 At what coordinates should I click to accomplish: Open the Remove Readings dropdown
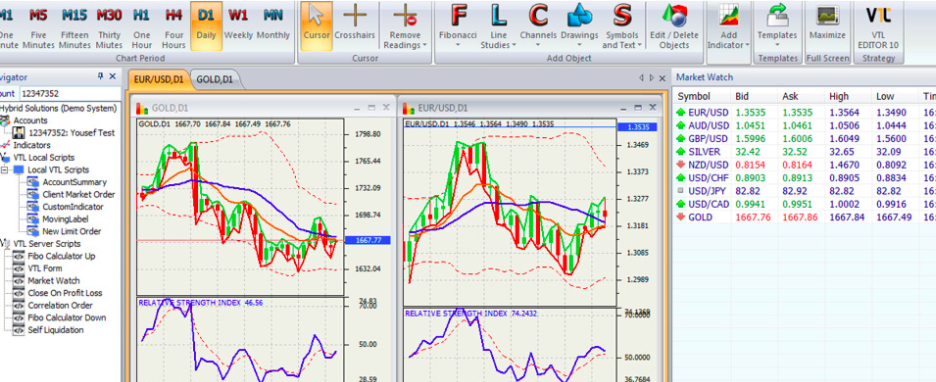(x=405, y=27)
